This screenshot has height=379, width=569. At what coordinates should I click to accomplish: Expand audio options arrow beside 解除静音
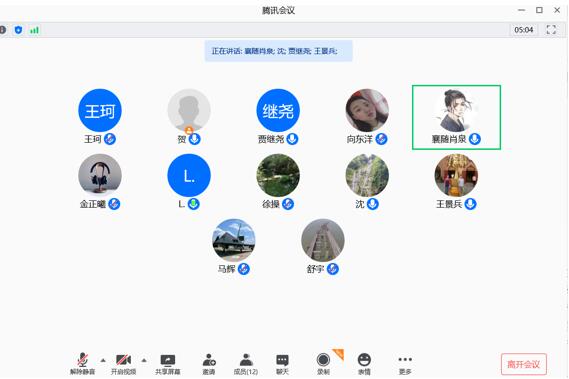[x=103, y=360]
